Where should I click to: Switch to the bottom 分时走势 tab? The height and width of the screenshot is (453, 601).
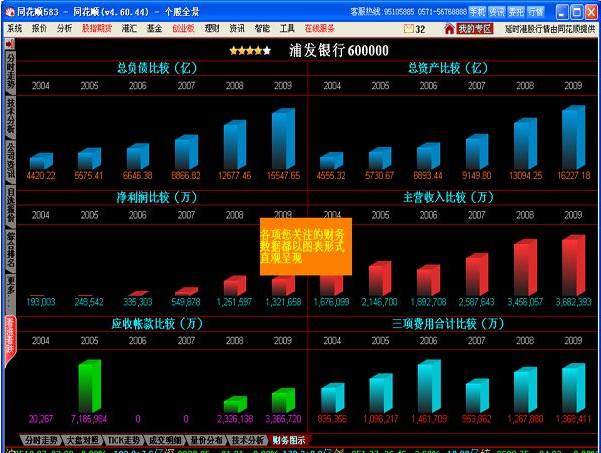coord(41,440)
